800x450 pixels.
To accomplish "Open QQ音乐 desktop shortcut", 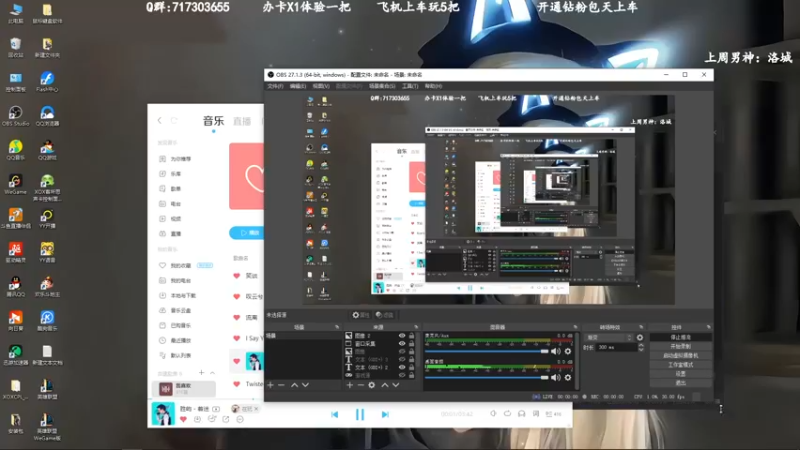I will point(15,150).
